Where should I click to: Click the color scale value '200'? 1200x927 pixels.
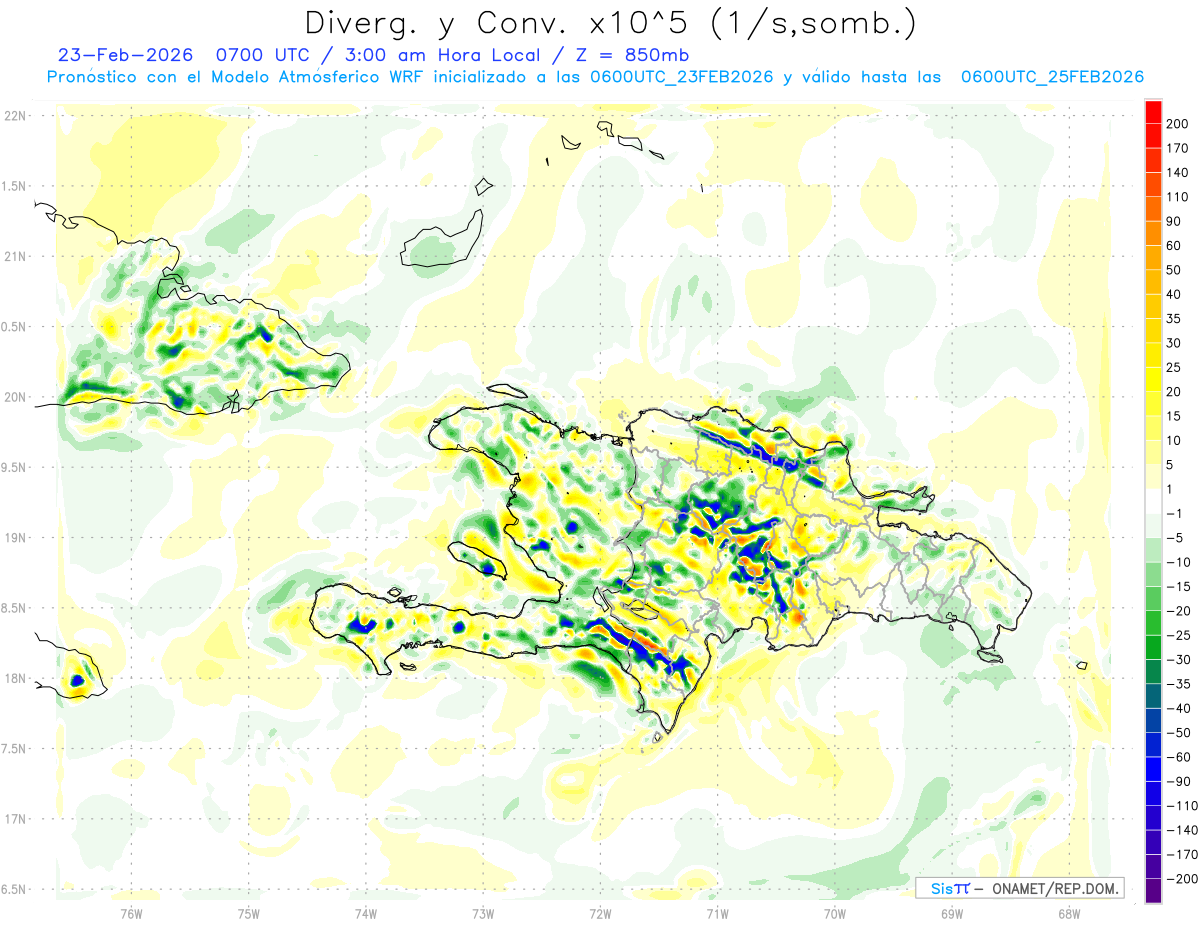click(x=1177, y=124)
